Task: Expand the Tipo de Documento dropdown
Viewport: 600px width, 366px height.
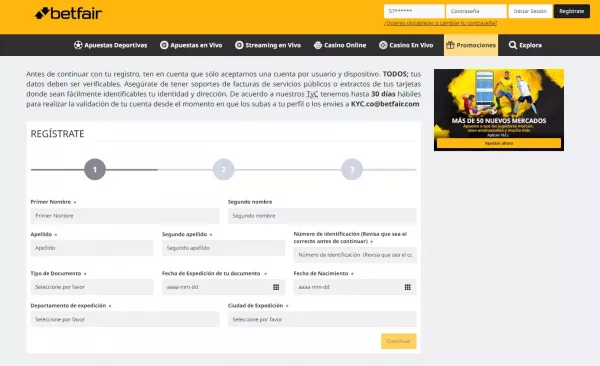Action: click(92, 287)
